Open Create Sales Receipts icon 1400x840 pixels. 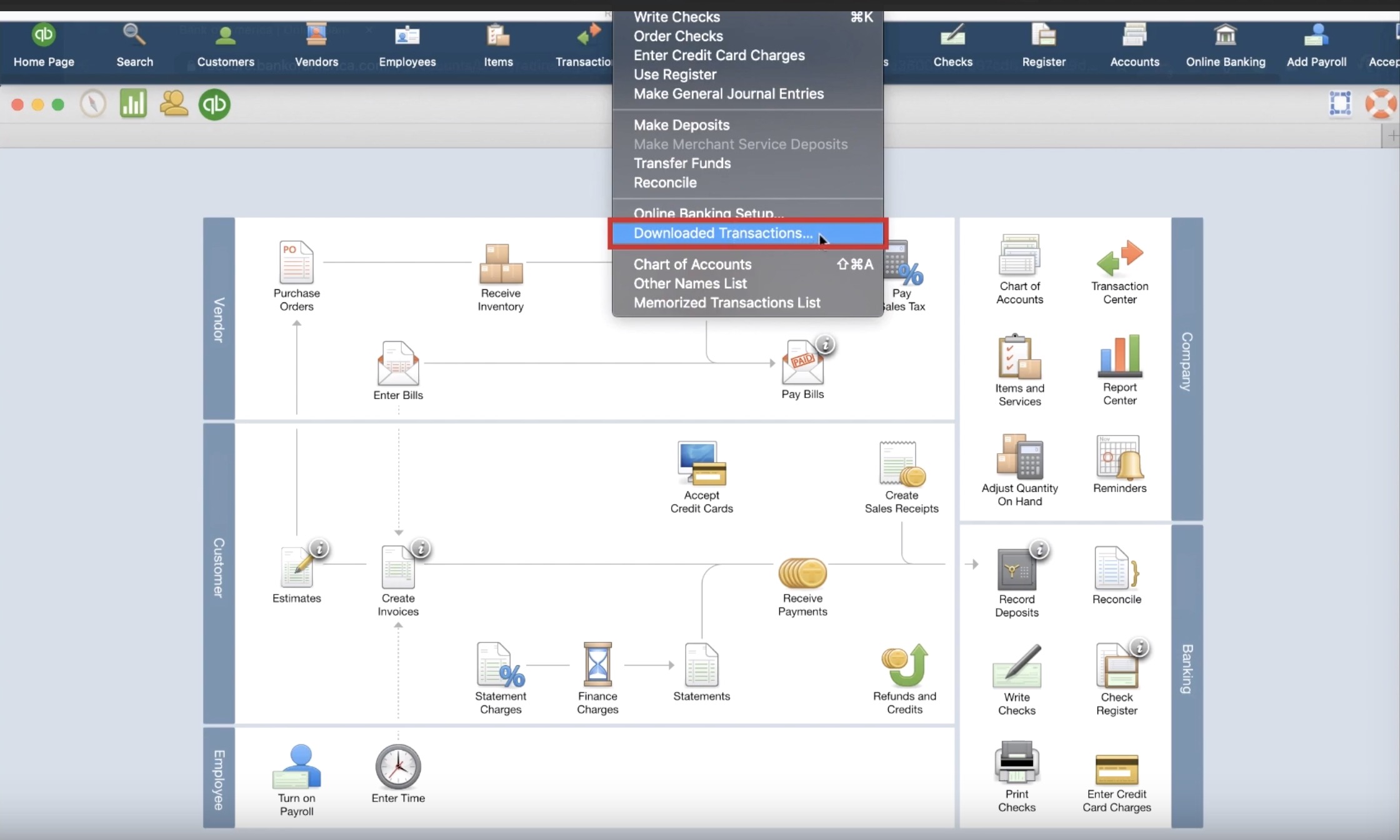point(902,464)
